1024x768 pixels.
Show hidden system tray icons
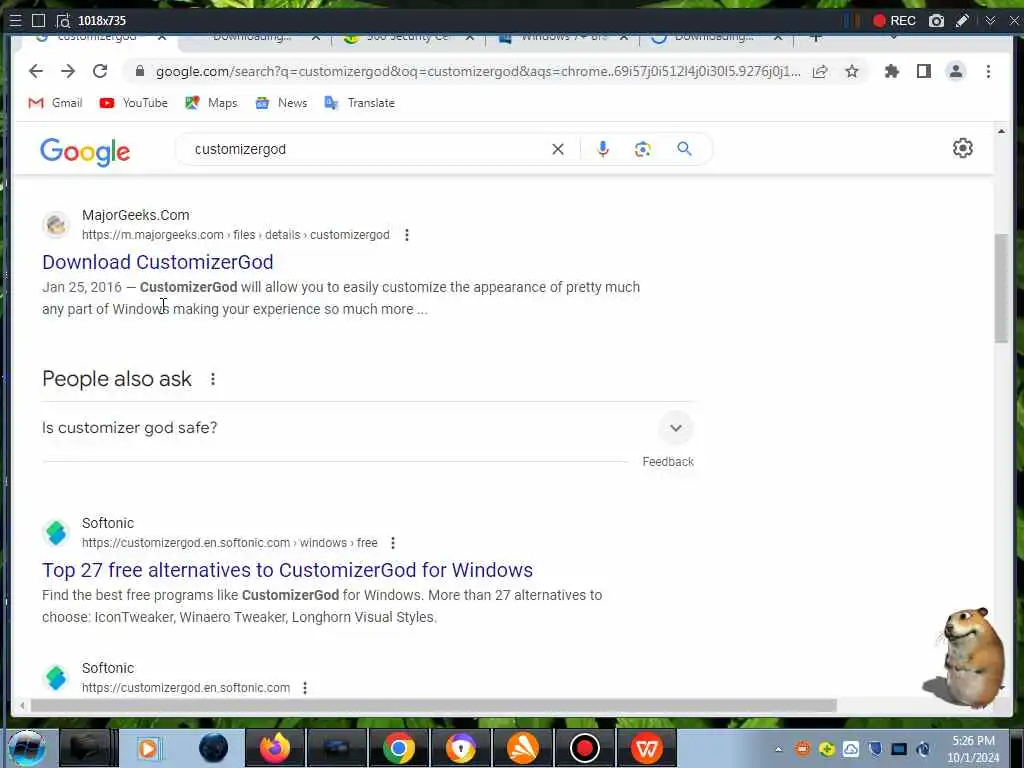778,750
